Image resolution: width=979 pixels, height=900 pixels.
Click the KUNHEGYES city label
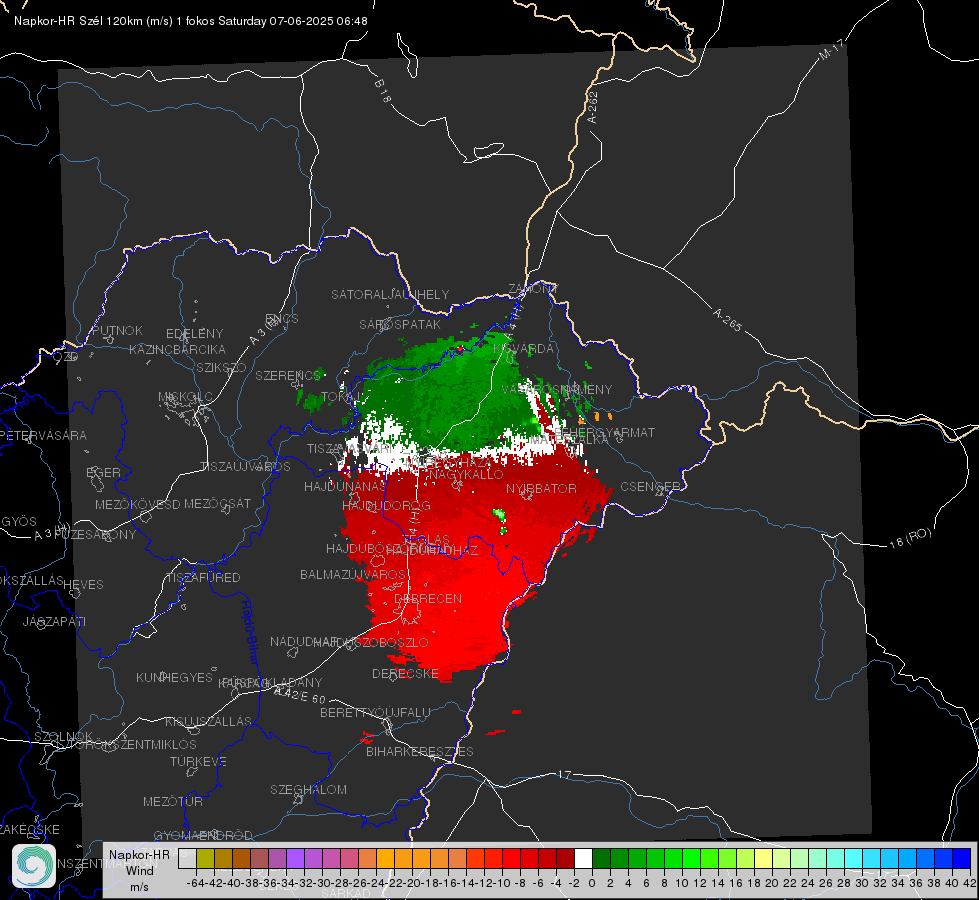tap(174, 678)
